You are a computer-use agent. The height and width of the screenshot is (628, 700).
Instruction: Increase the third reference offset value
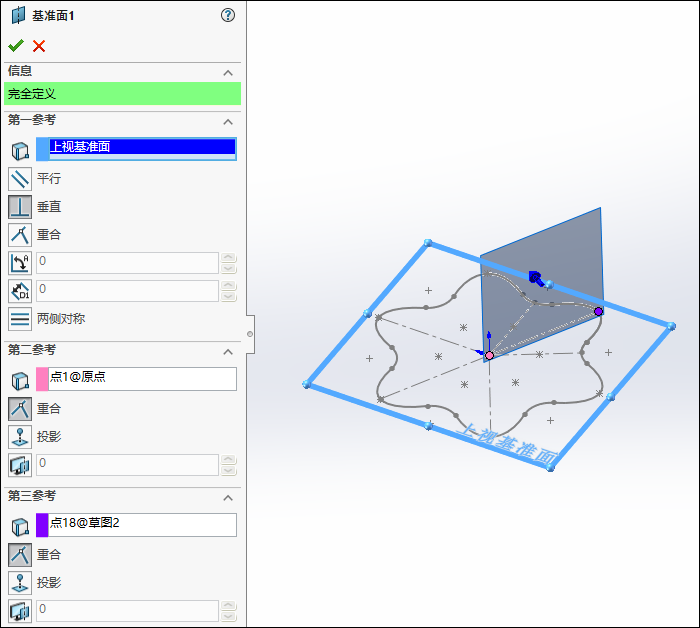click(229, 606)
